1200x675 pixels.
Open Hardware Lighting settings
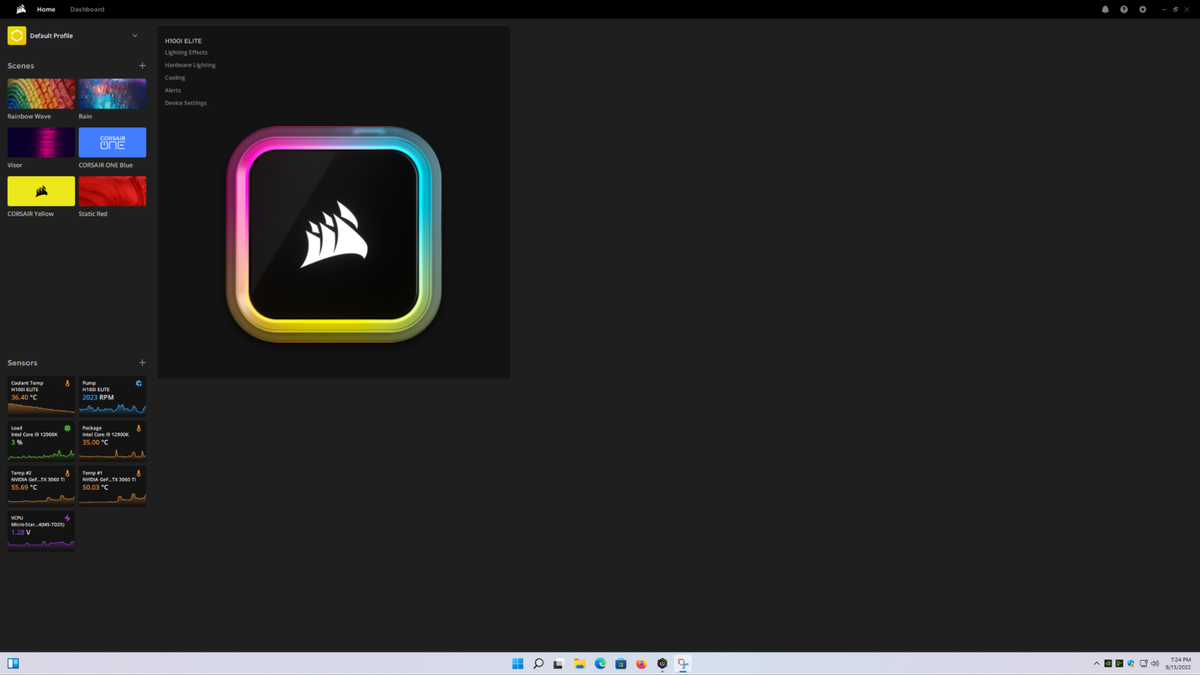point(190,65)
